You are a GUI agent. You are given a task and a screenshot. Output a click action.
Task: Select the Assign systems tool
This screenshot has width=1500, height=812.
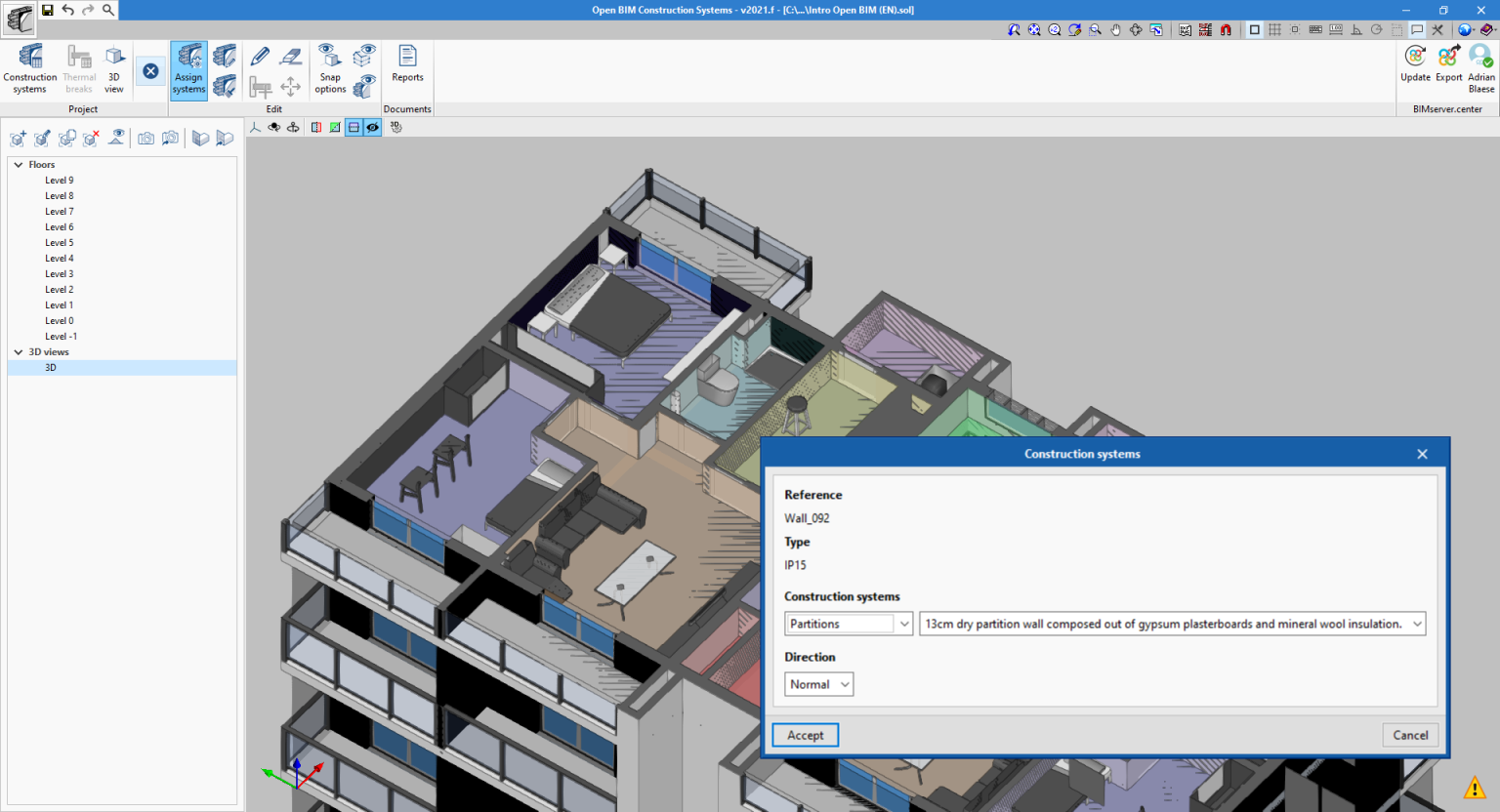pyautogui.click(x=188, y=68)
